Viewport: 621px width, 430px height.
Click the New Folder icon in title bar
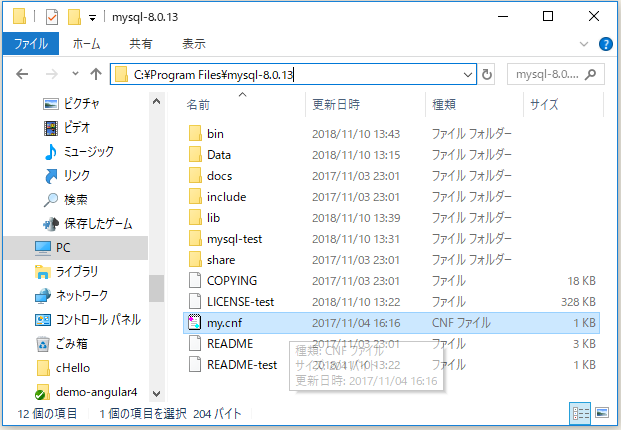[74, 17]
